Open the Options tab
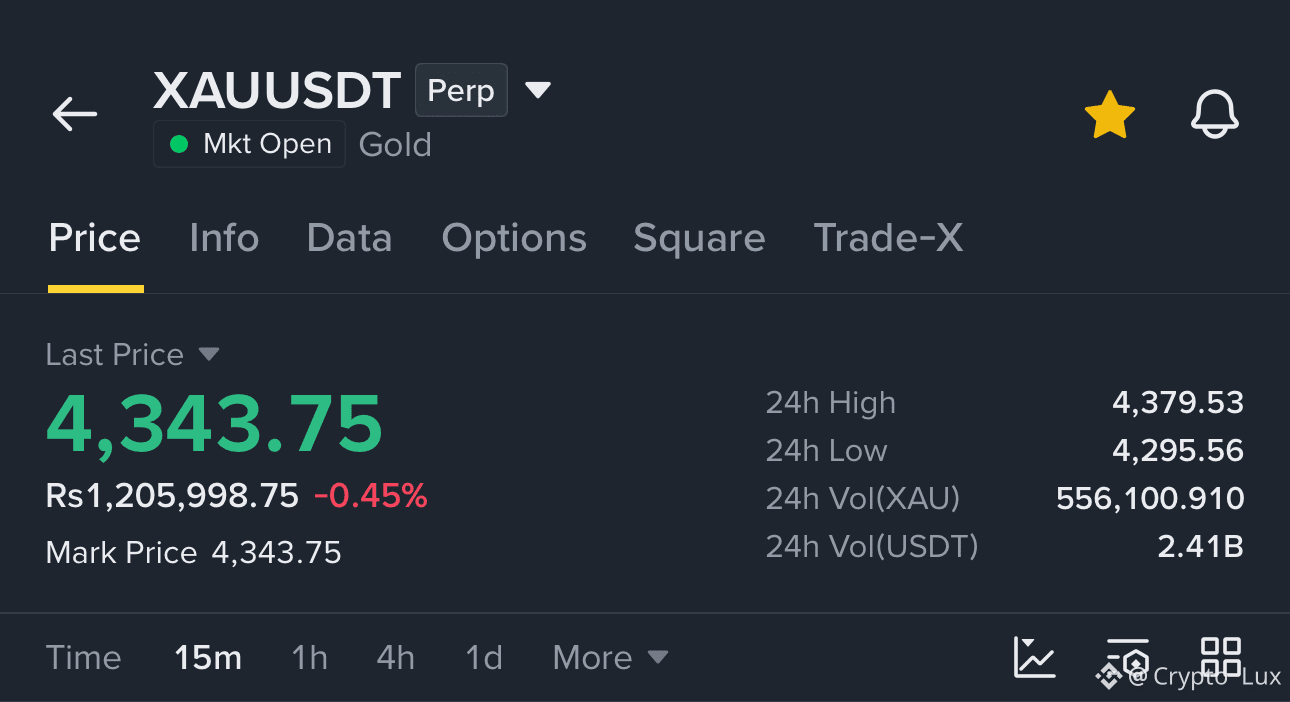This screenshot has height=702, width=1290. [514, 238]
